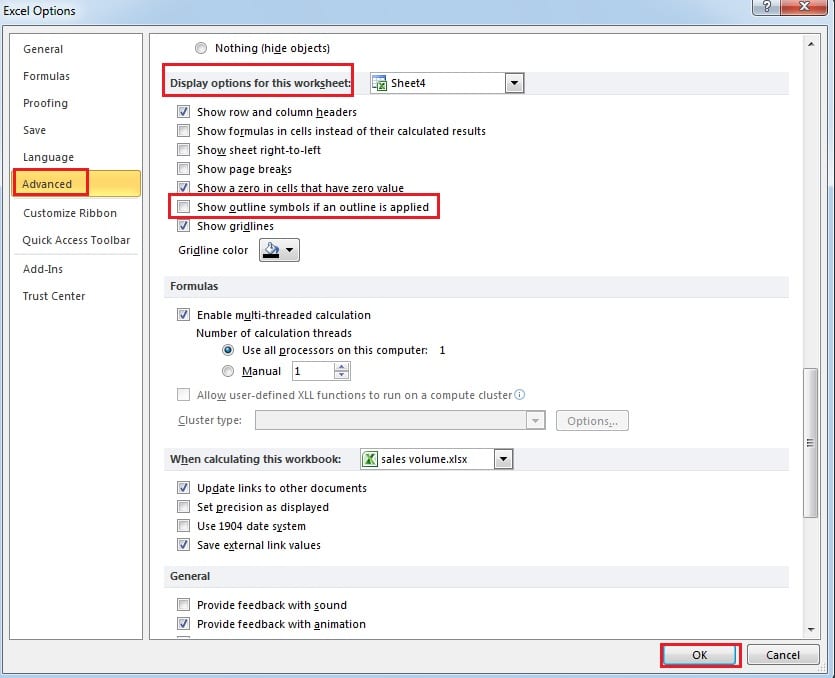
Task: Expand the Sheet4 worksheet dropdown
Action: (514, 83)
